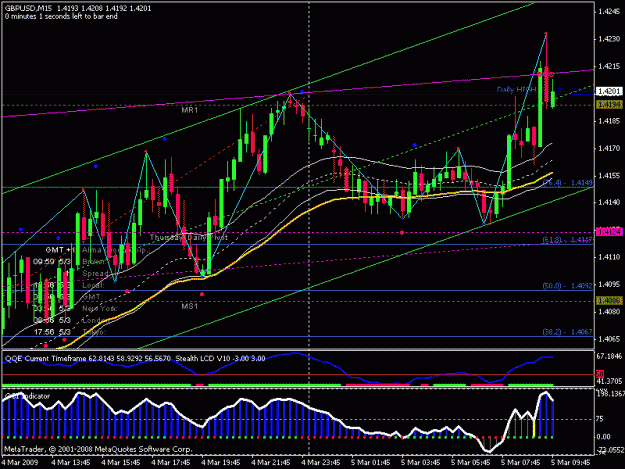Click the MR1 label on the chart
The image size is (625, 469).
pos(190,110)
